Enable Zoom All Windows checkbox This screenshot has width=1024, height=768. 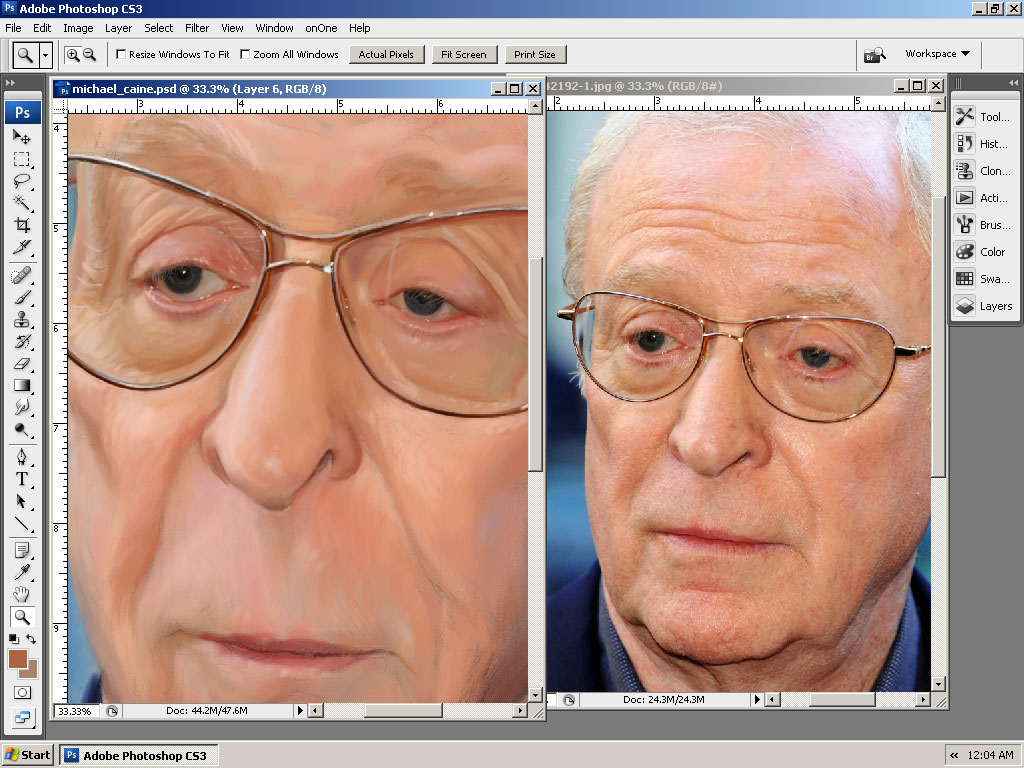pyautogui.click(x=245, y=54)
